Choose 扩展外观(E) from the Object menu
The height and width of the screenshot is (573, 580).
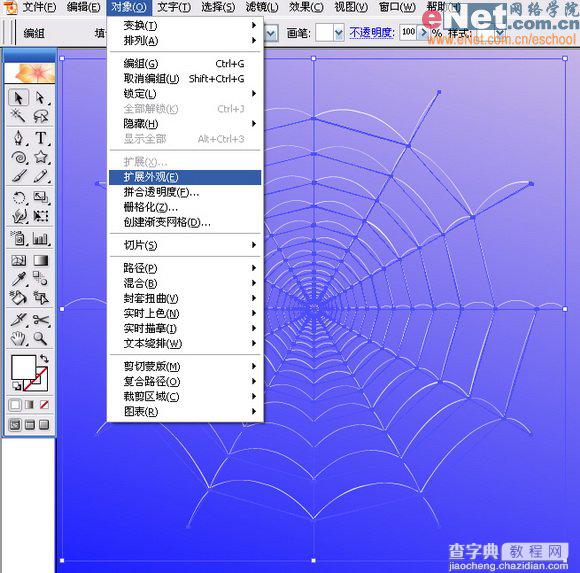pyautogui.click(x=185, y=177)
